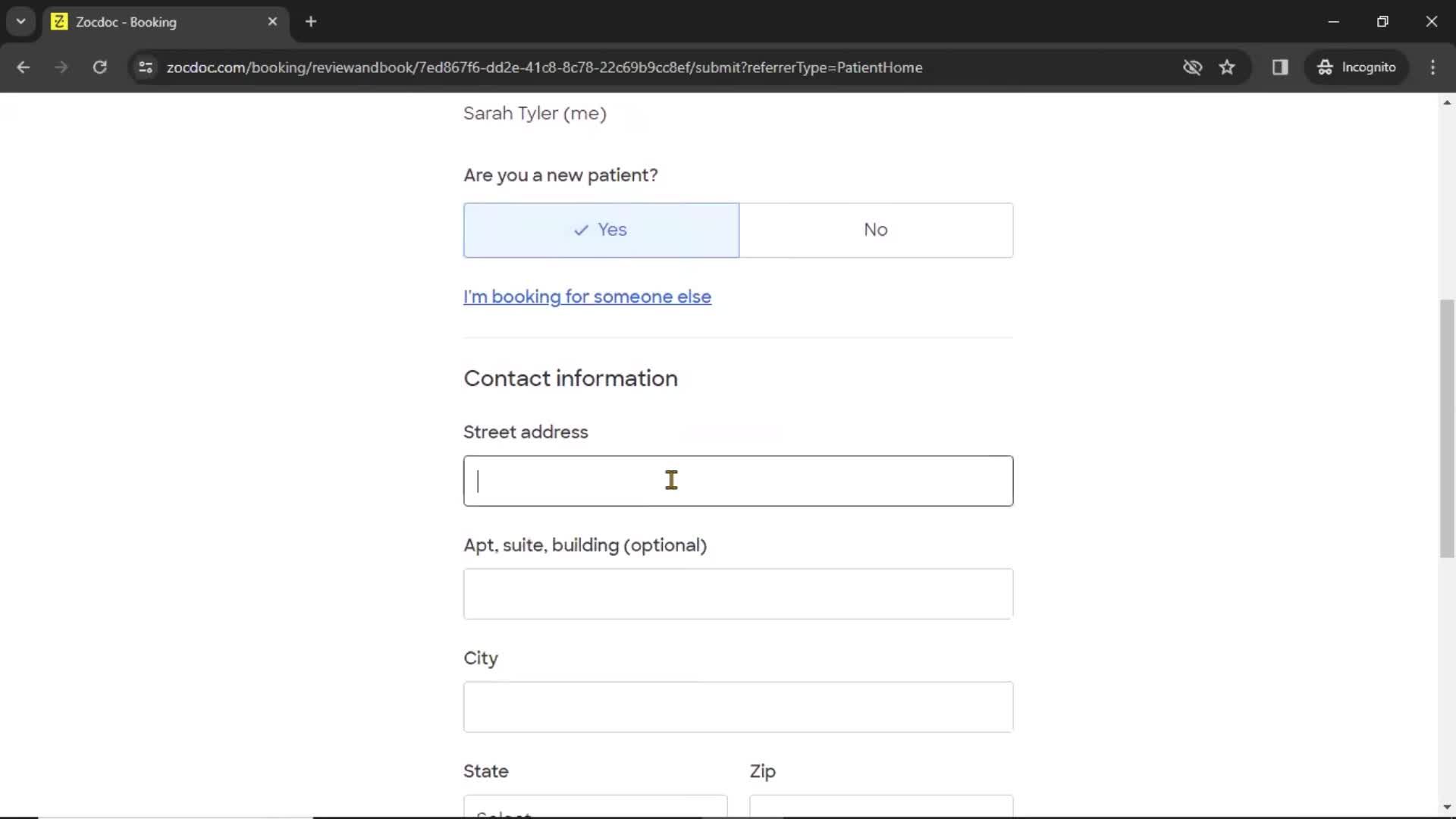Focus the Street address input field
1456x819 pixels.
tap(738, 481)
